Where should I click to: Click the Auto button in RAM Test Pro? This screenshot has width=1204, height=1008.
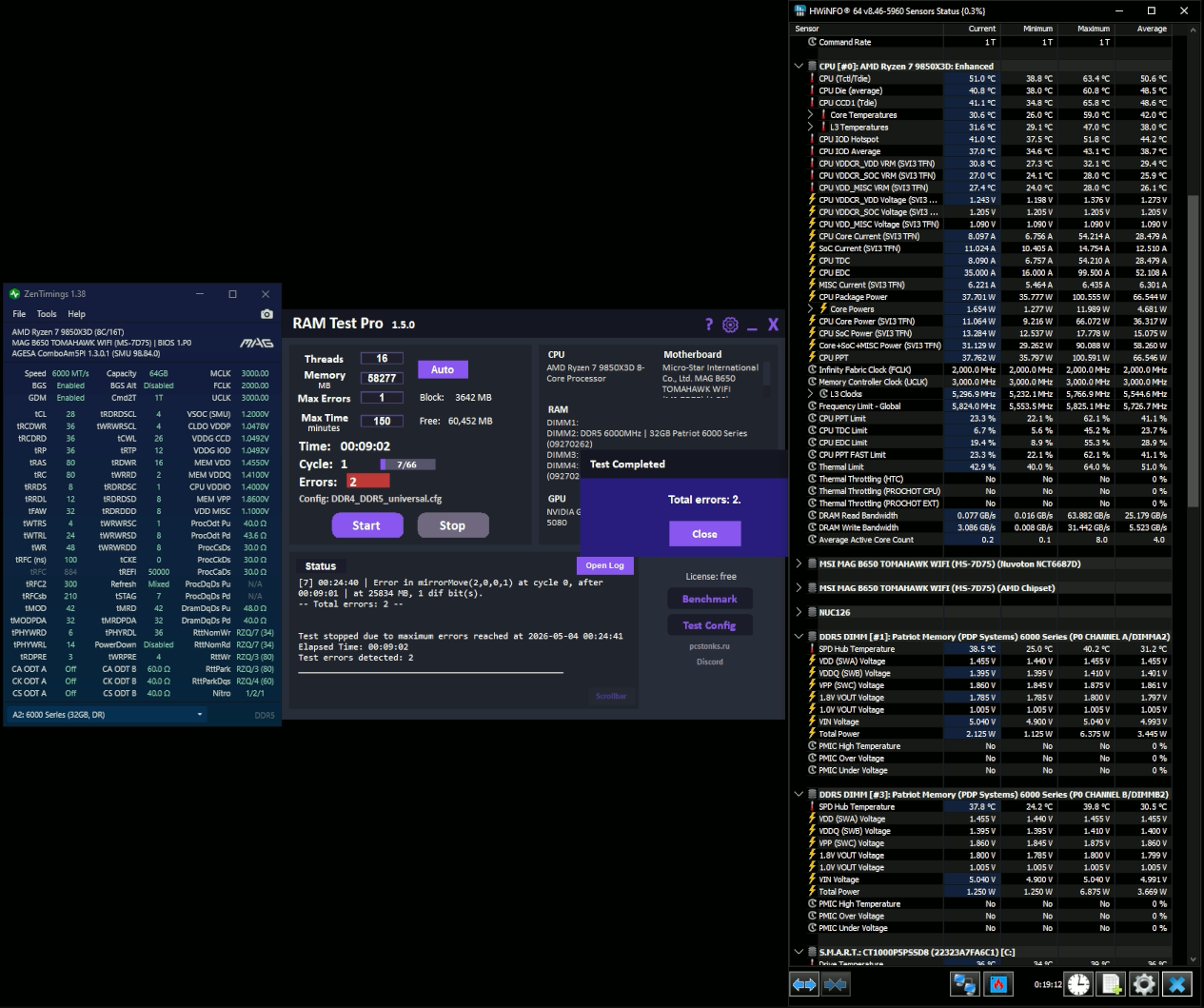pyautogui.click(x=443, y=369)
